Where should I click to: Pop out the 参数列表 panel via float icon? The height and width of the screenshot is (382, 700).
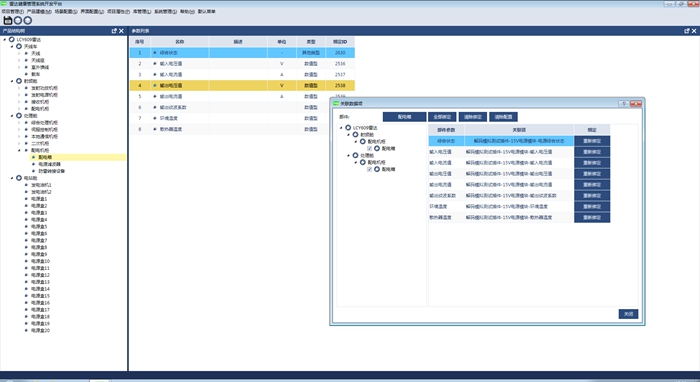pos(687,31)
